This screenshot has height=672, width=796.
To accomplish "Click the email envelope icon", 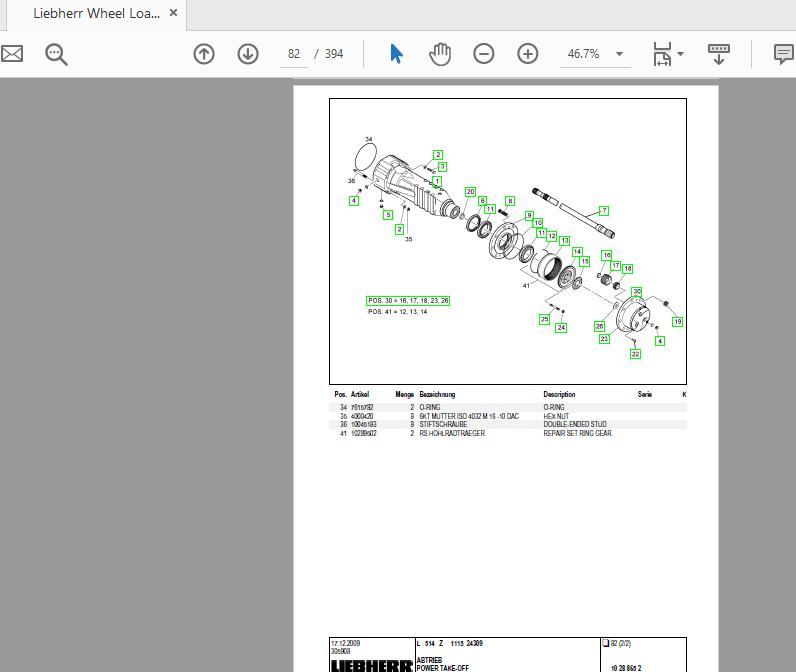I will (12, 54).
